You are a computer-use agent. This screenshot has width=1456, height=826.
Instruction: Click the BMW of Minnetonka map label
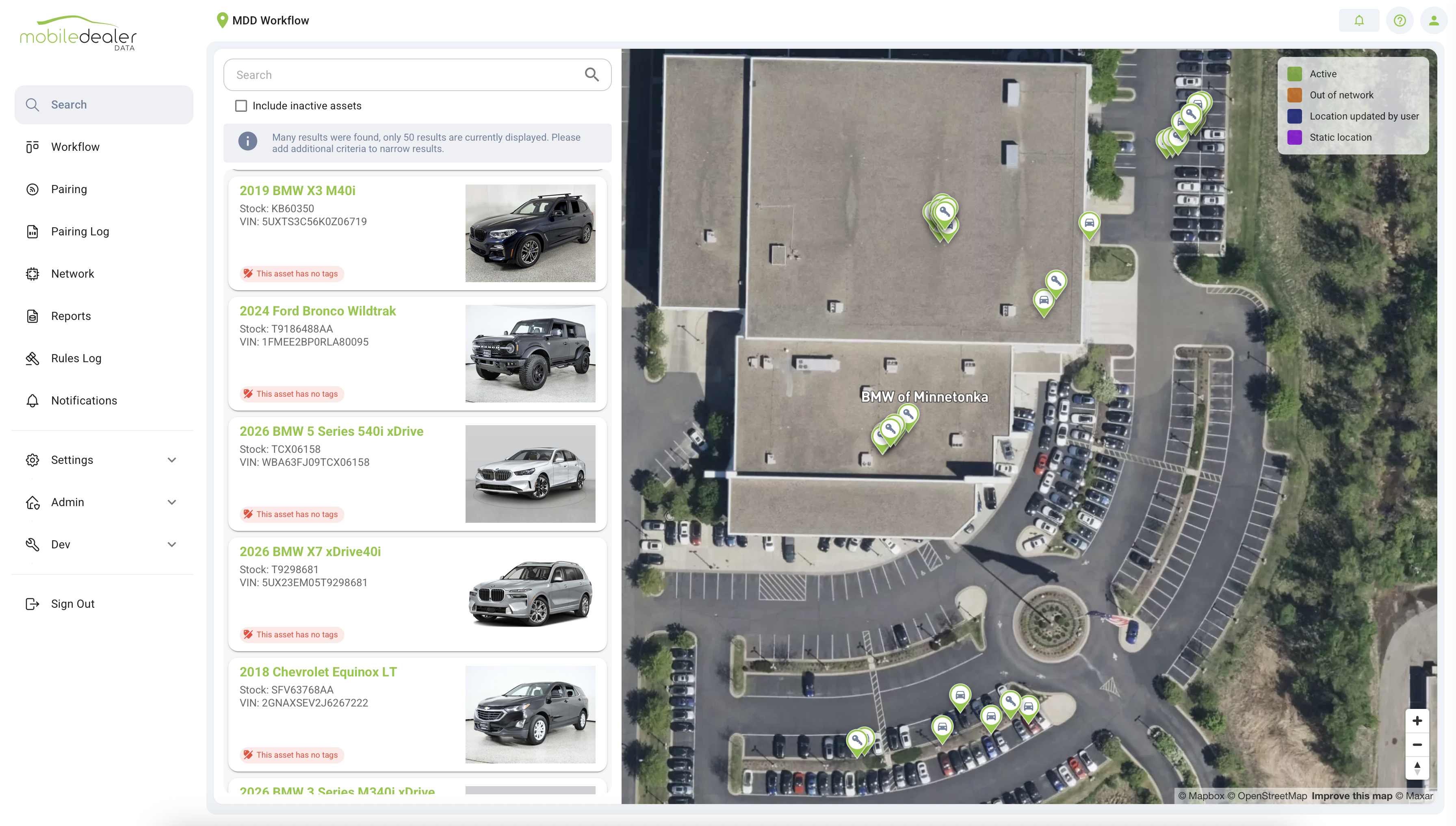[x=924, y=397]
